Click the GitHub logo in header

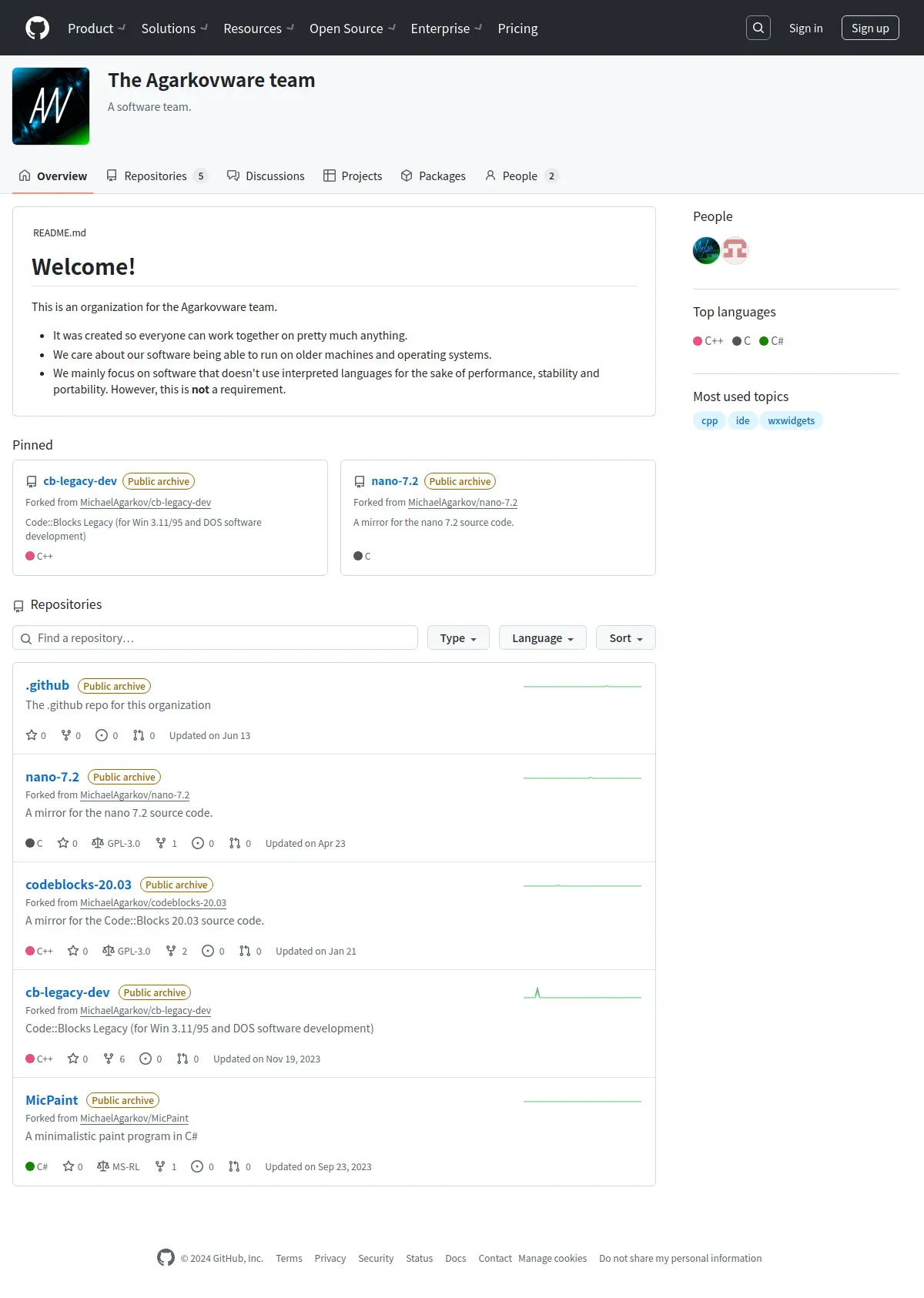pos(37,28)
